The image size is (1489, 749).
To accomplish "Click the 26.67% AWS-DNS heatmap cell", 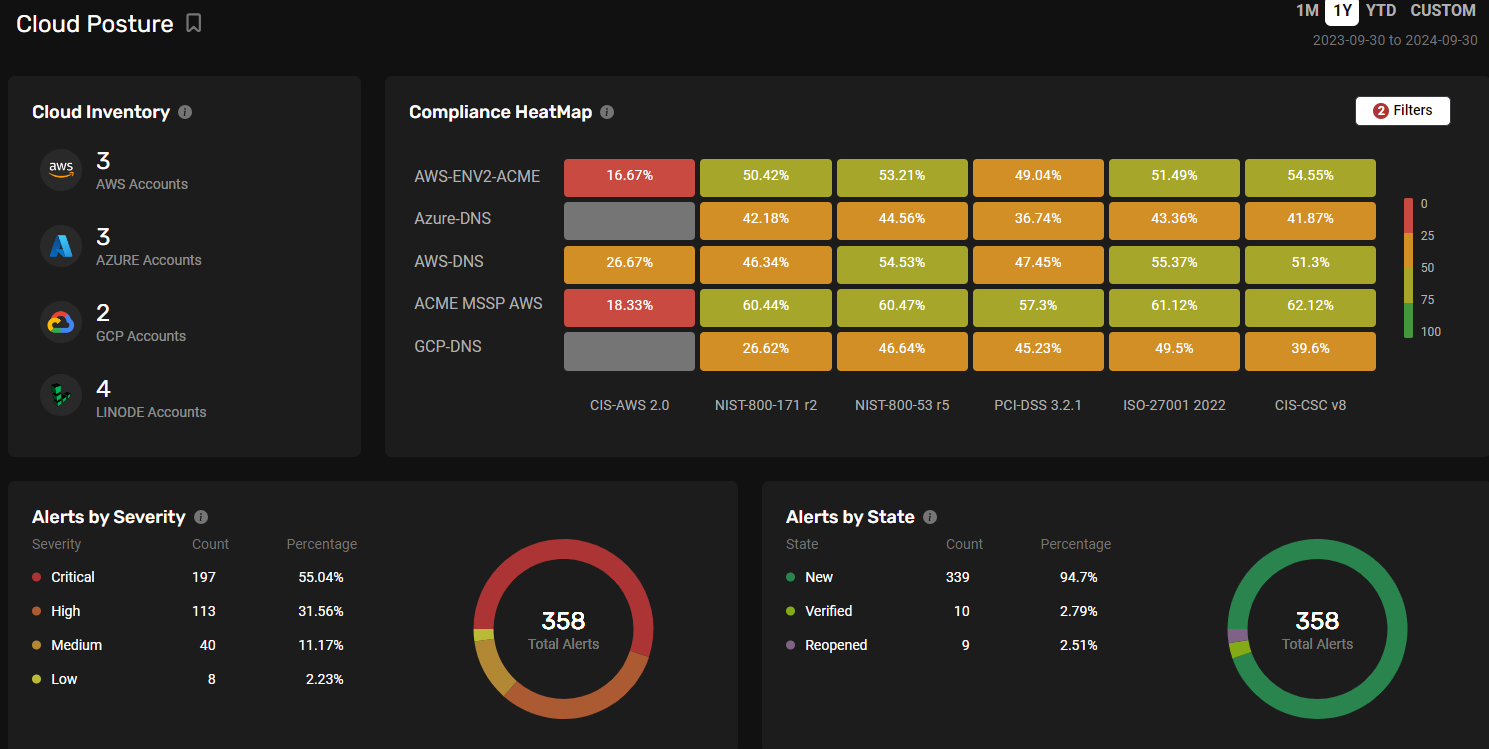I will point(629,263).
